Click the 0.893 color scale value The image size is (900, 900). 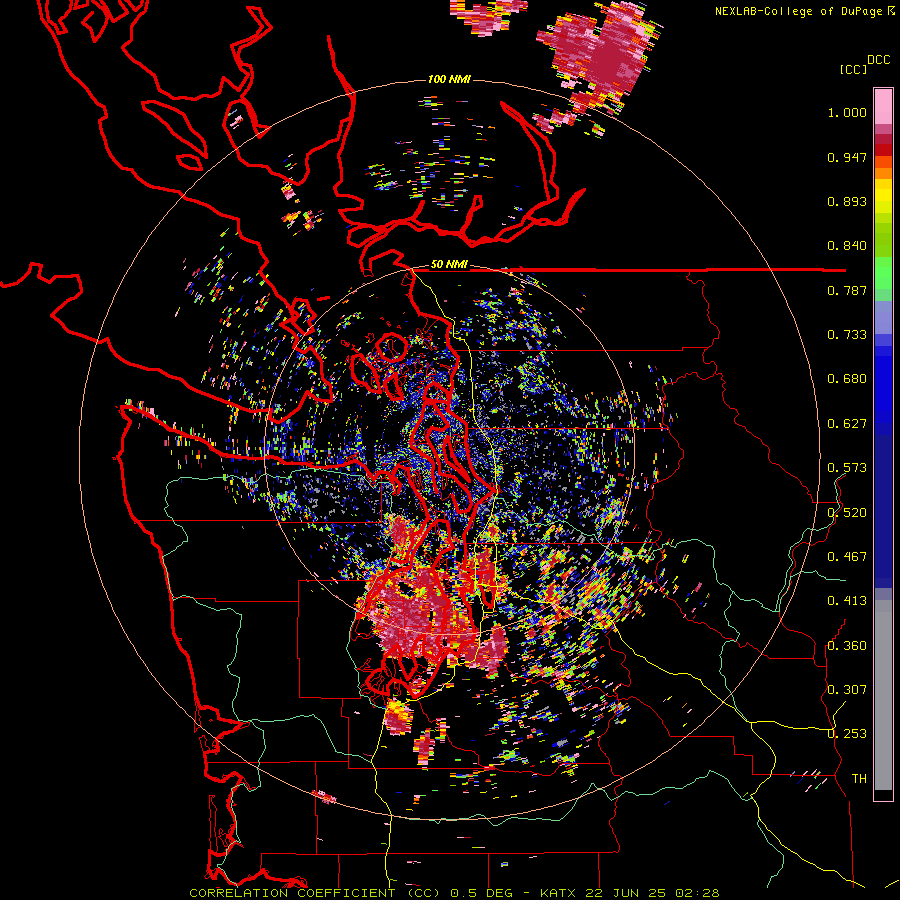[847, 201]
